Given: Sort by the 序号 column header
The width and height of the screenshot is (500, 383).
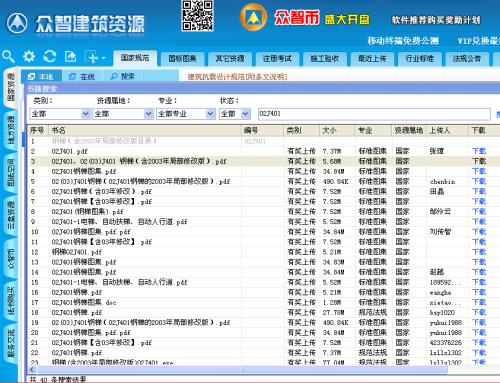Looking at the screenshot, I should [38, 130].
